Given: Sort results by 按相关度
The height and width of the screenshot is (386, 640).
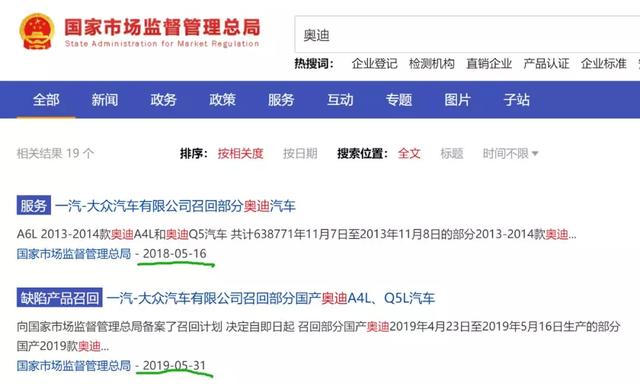Looking at the screenshot, I should point(240,153).
